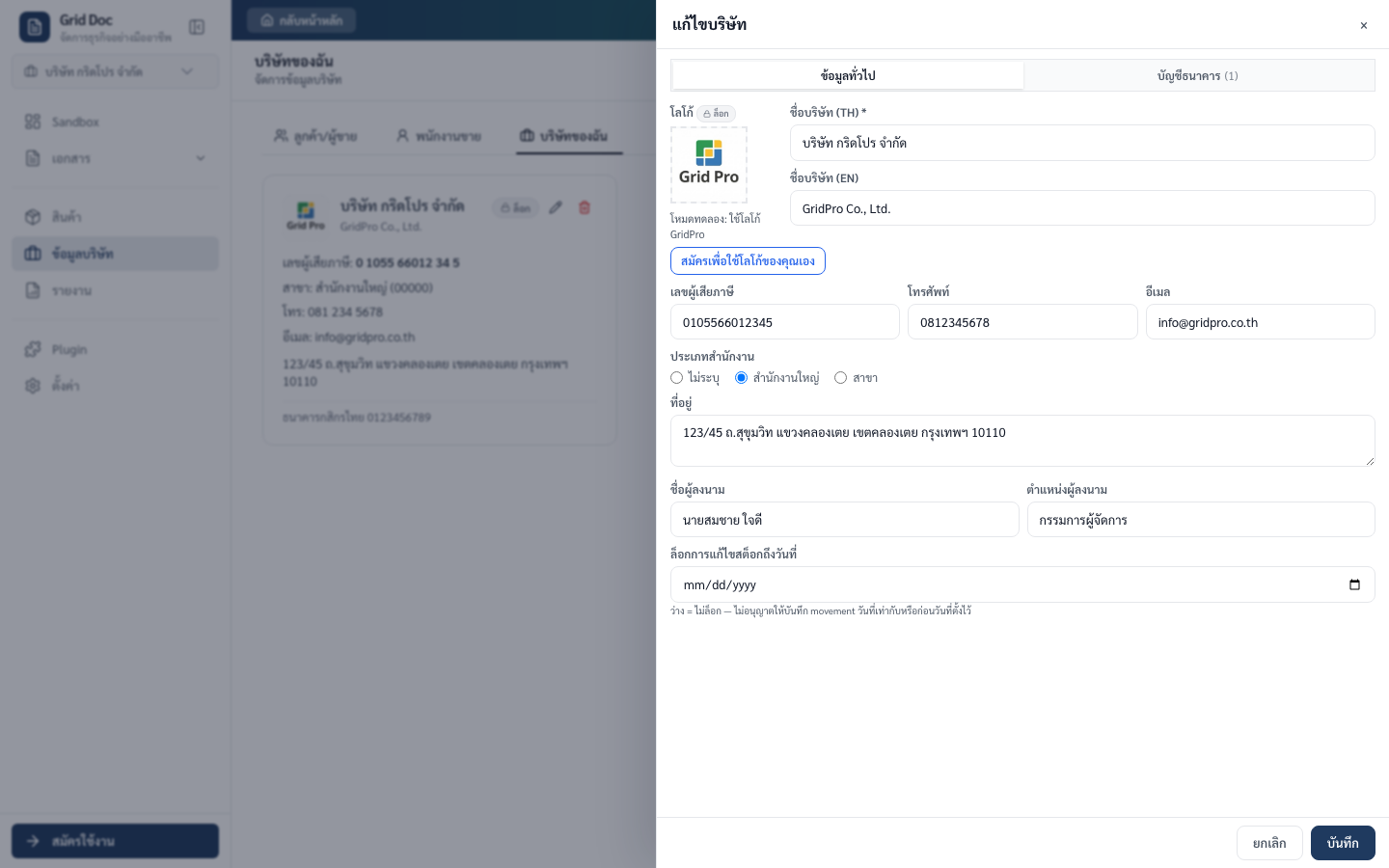Viewport: 1389px width, 868px height.
Task: Select the สำนักงานใหญ่ radio option
Action: [x=742, y=378]
